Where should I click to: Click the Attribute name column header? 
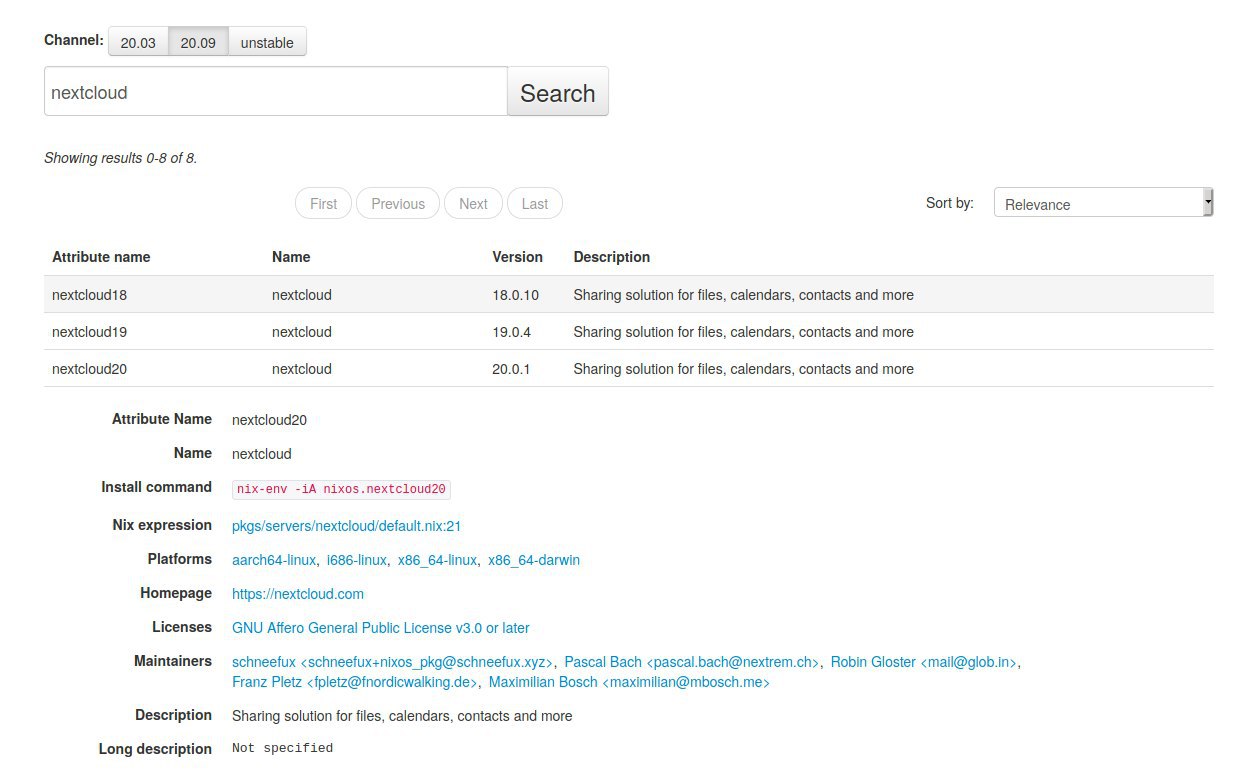pyautogui.click(x=101, y=257)
